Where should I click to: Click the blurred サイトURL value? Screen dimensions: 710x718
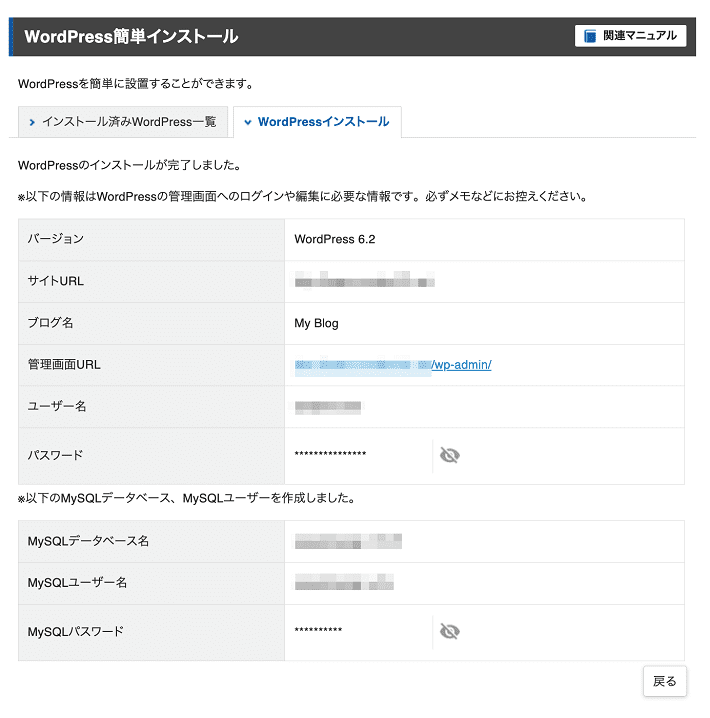[x=364, y=279]
